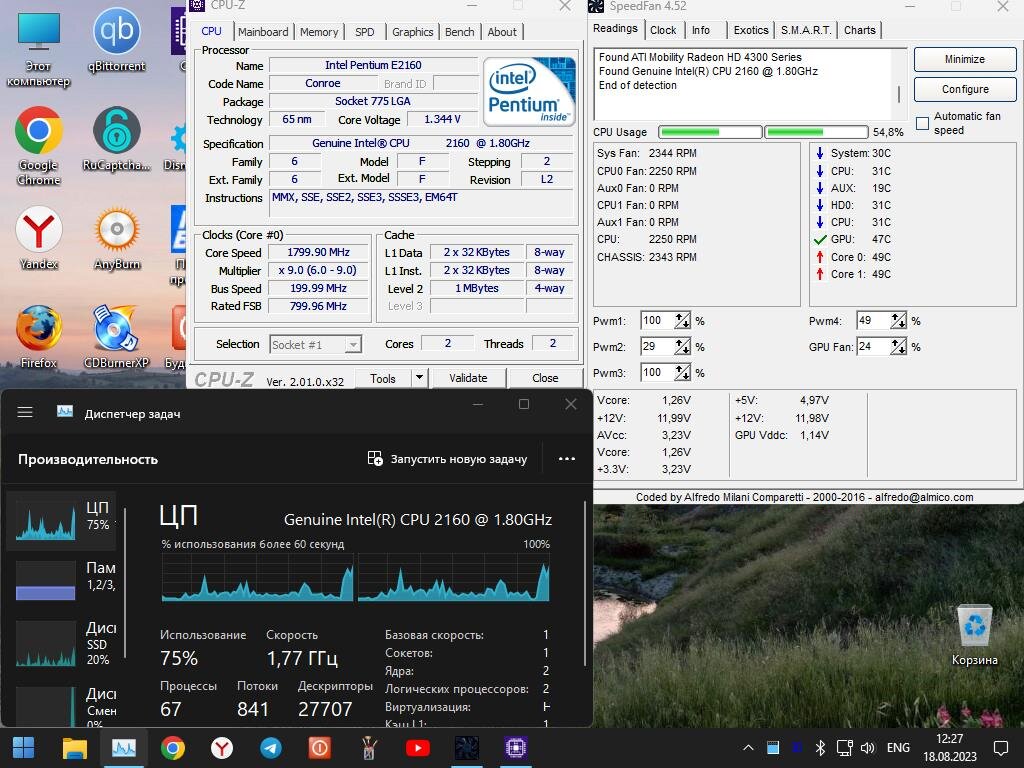Open the network tray icon

(844, 748)
